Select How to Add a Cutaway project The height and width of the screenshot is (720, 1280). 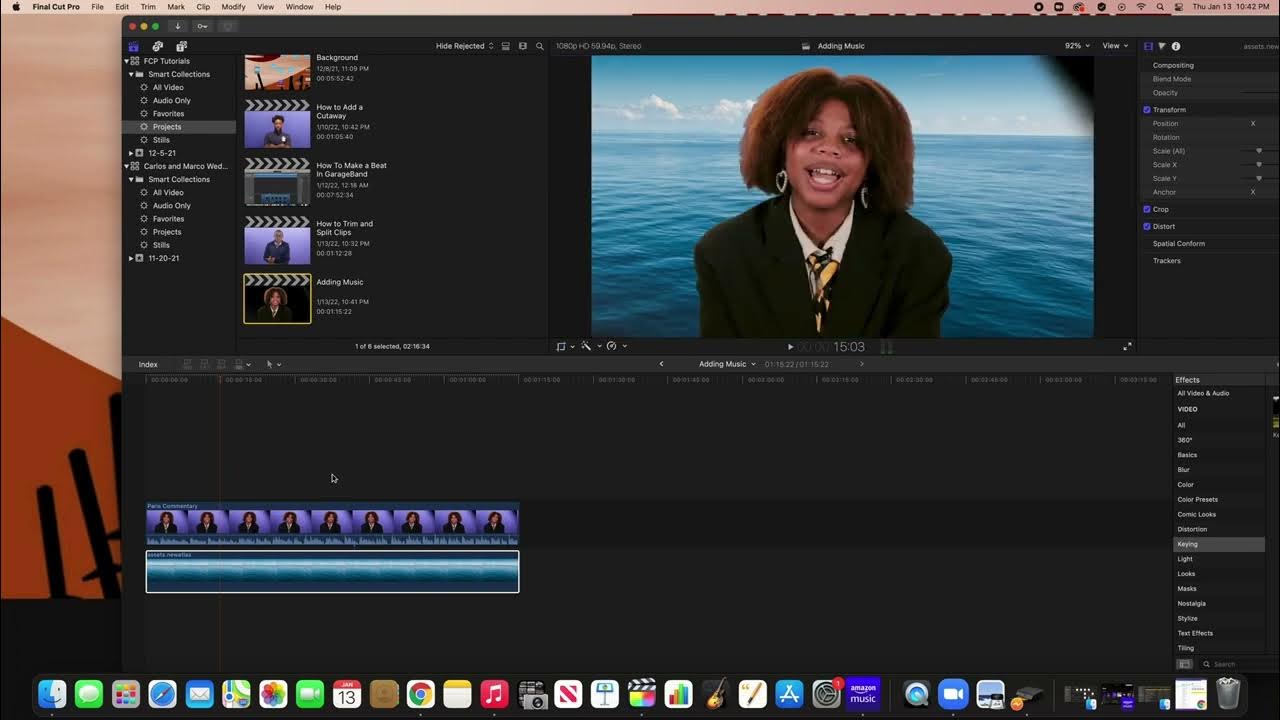pos(277,124)
